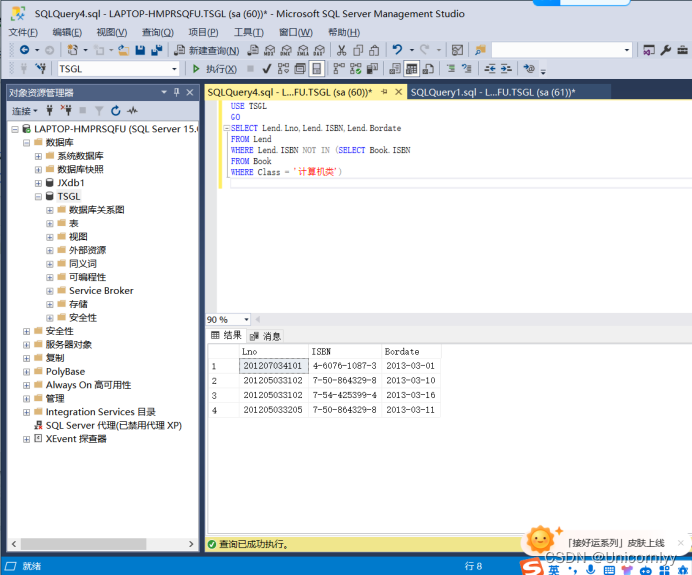Click the Object Explorer activity monitor icon
The width and height of the screenshot is (692, 575).
click(x=132, y=111)
